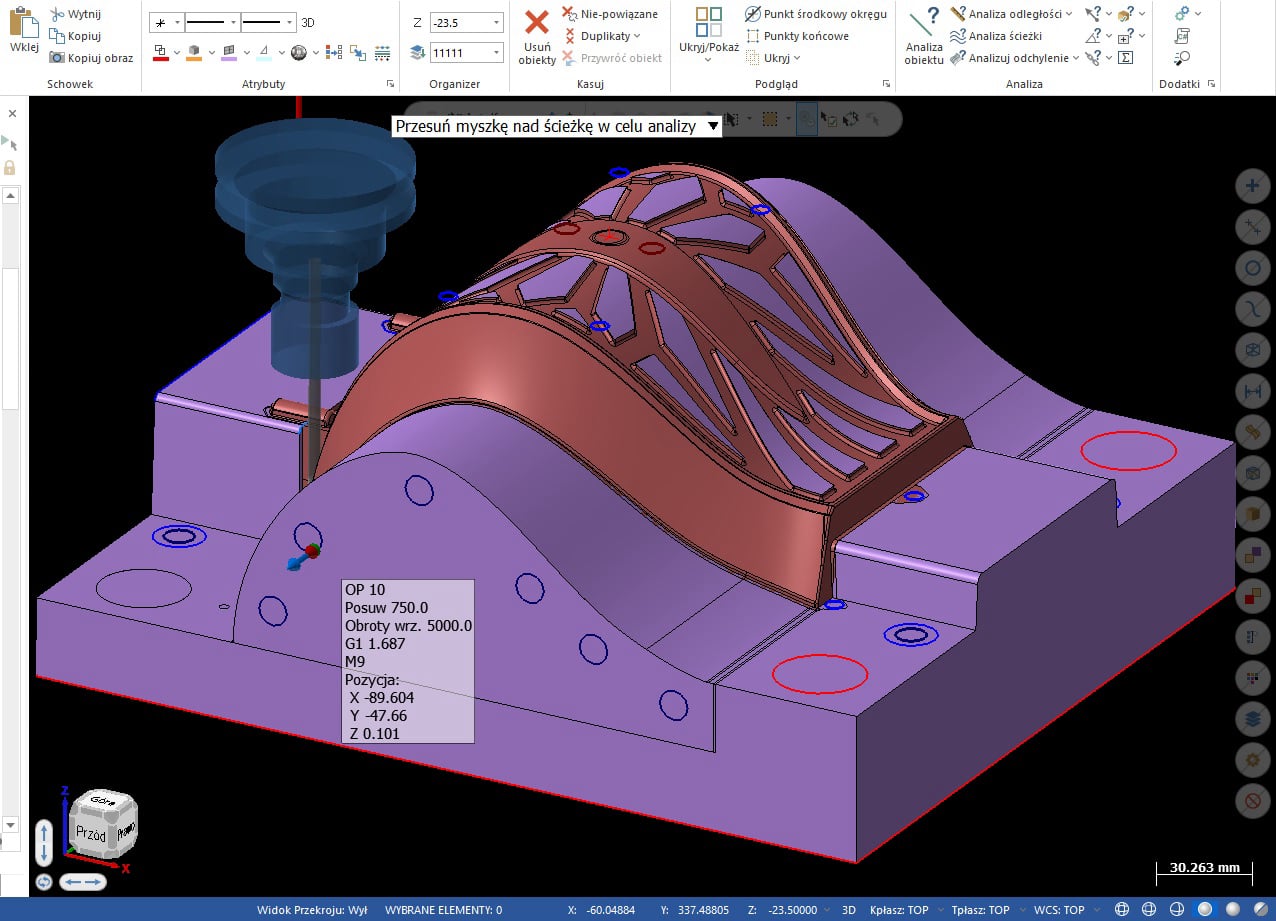Viewport: 1276px width, 921px height.
Task: Toggle 3D mode in Atrybuty group
Action: coord(308,22)
